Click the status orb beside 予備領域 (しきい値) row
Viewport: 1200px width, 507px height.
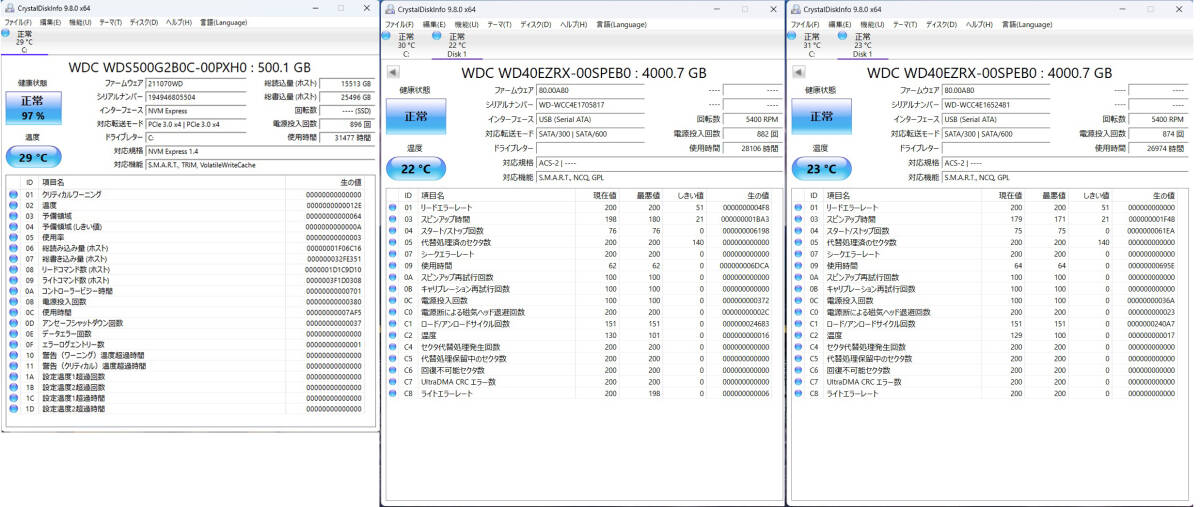pos(13,225)
